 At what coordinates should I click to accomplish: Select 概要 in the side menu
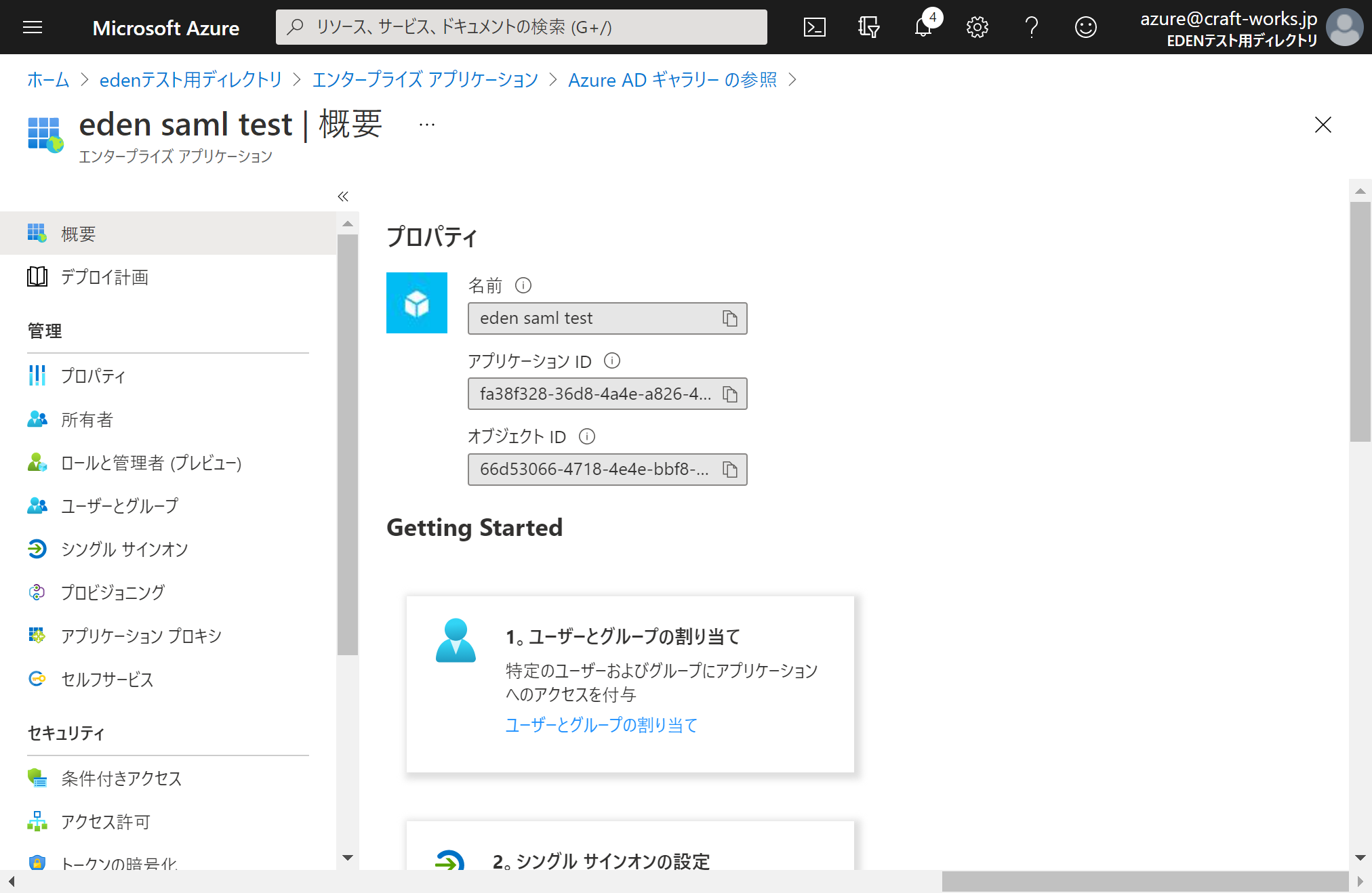tap(168, 234)
